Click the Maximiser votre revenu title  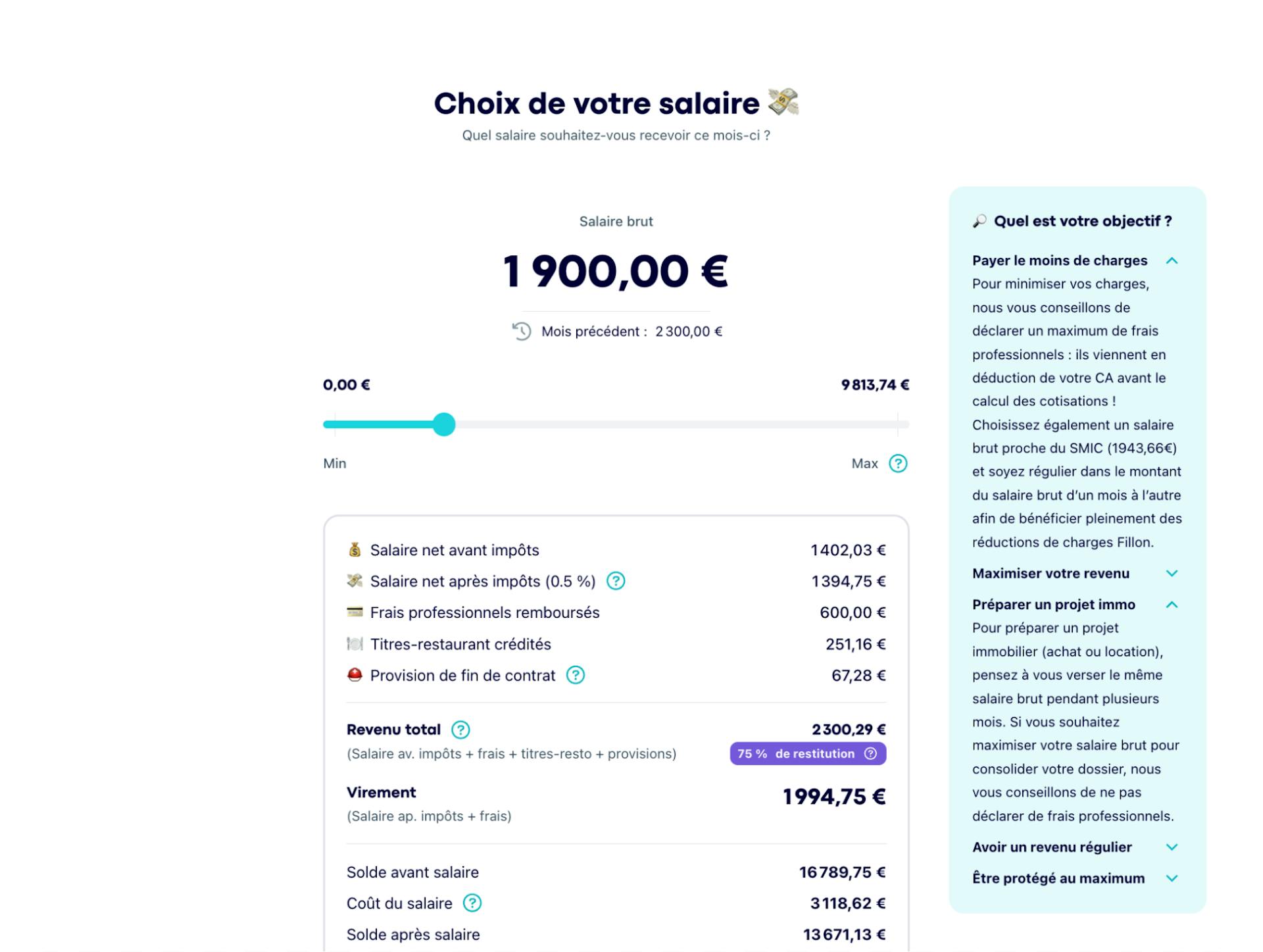1051,574
